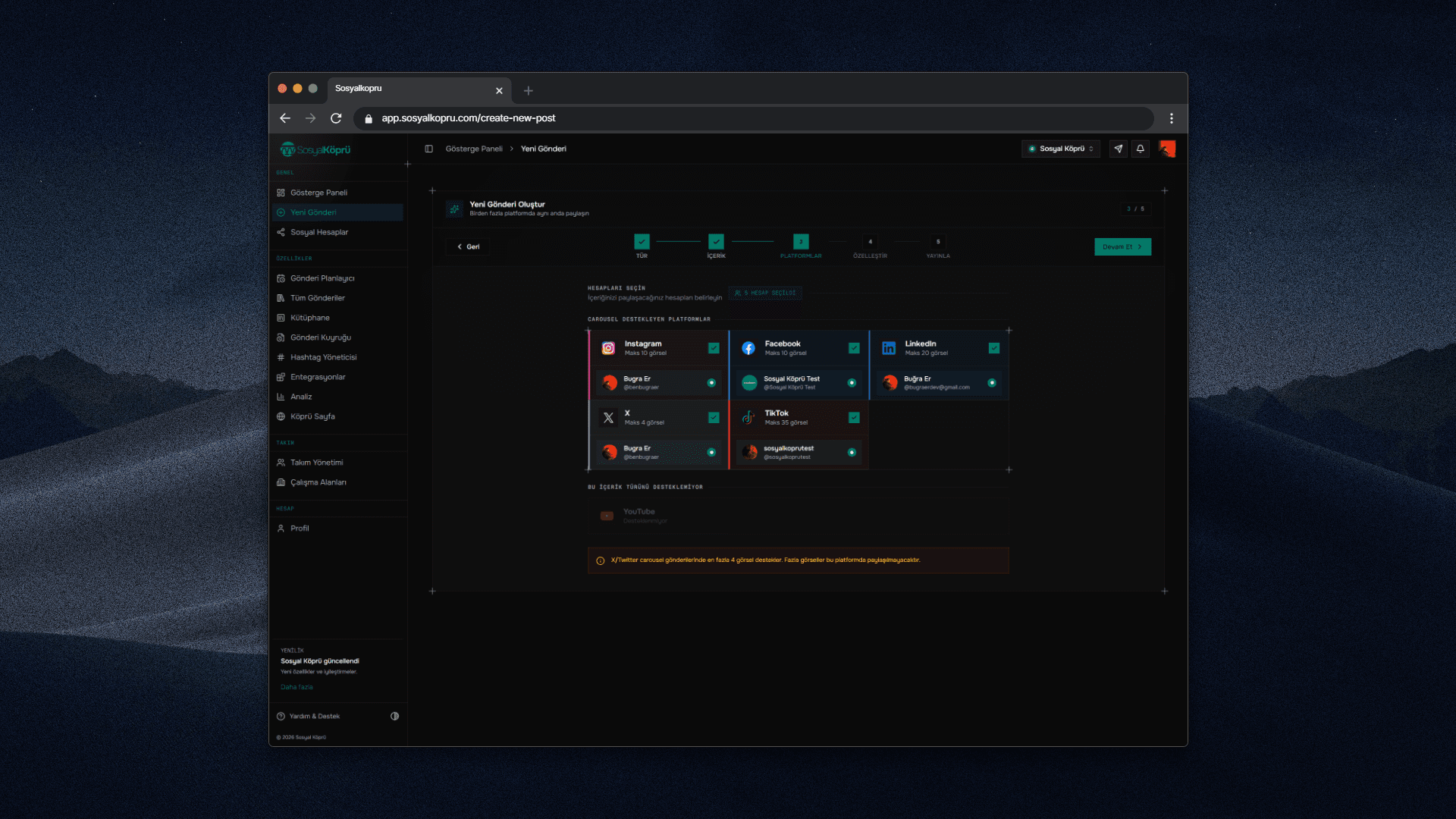Uncheck the TikTok platform checkbox
Viewport: 1456px width, 819px height.
(854, 418)
